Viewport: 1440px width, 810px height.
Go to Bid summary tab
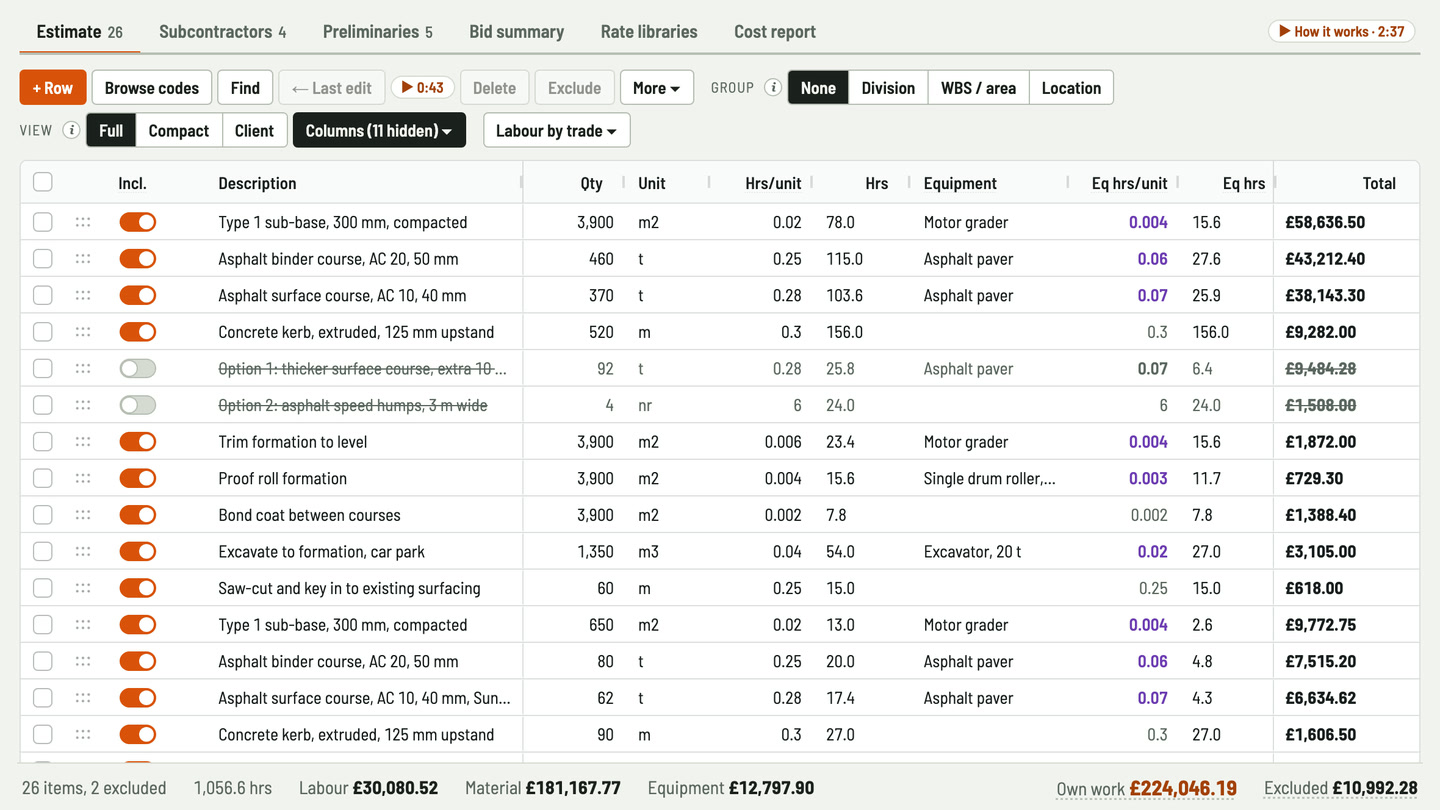[x=517, y=32]
